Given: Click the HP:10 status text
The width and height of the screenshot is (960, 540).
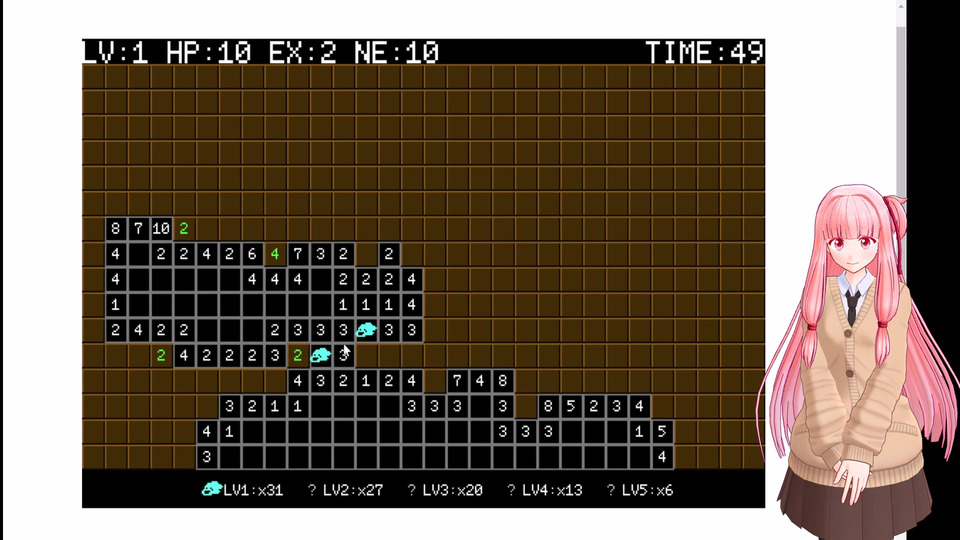Looking at the screenshot, I should click(209, 53).
